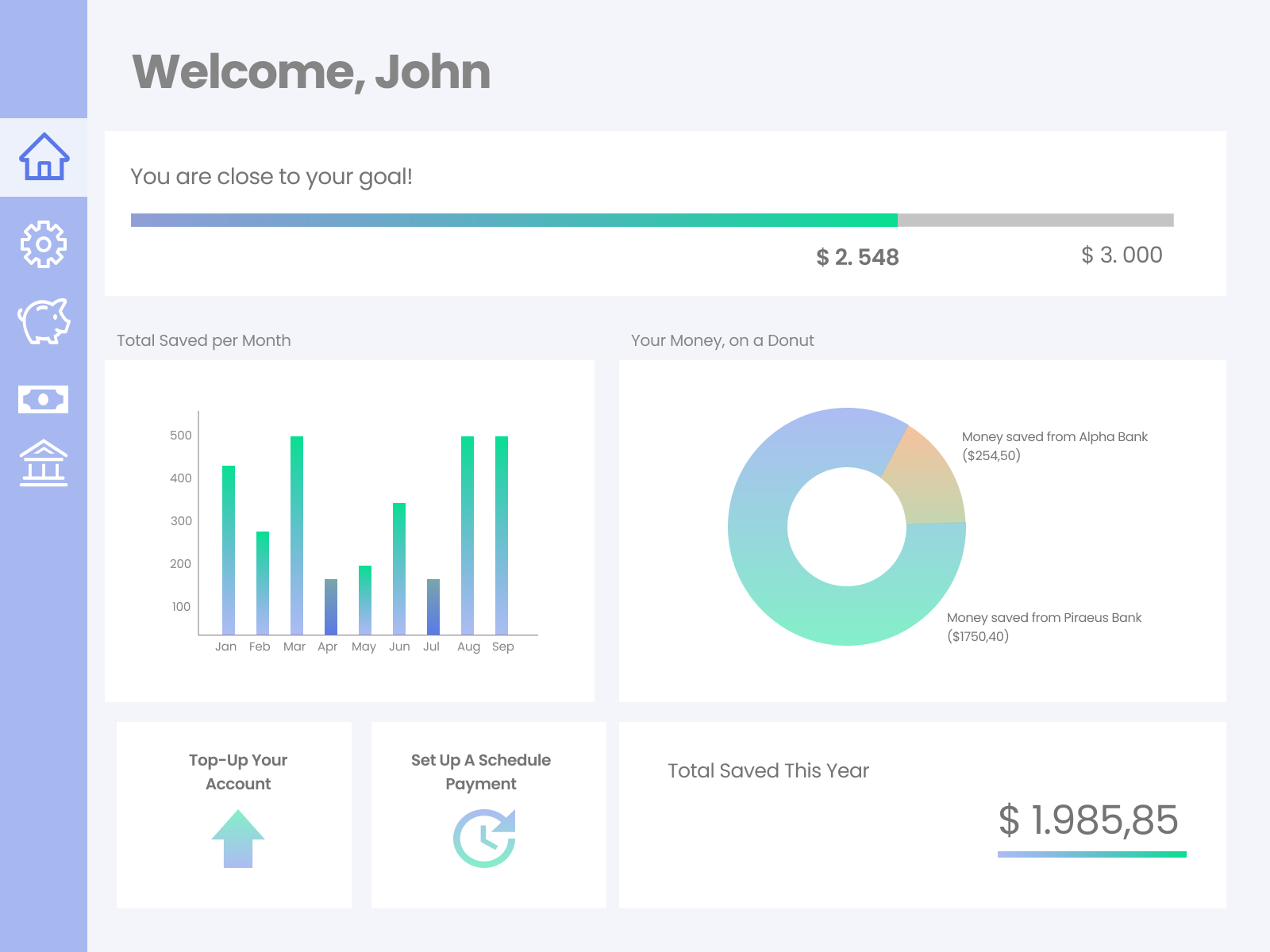This screenshot has width=1270, height=952.
Task: Select the Jun bar in chart
Action: [399, 569]
